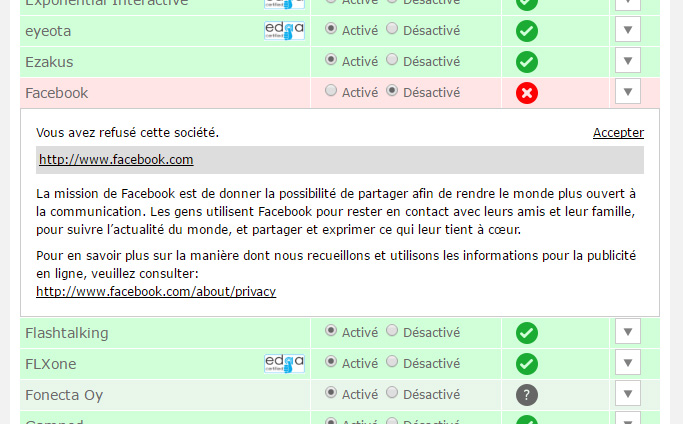Expand details arrow for Fonecta Oy row
This screenshot has height=424, width=683.
pyautogui.click(x=628, y=393)
